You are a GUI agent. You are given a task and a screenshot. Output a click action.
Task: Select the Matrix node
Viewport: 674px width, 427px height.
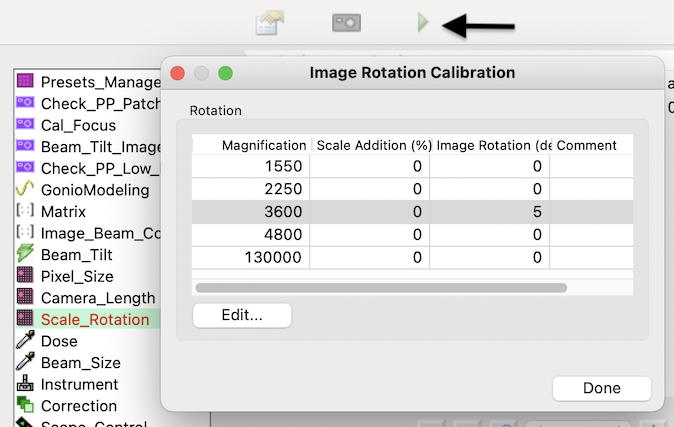tap(63, 211)
